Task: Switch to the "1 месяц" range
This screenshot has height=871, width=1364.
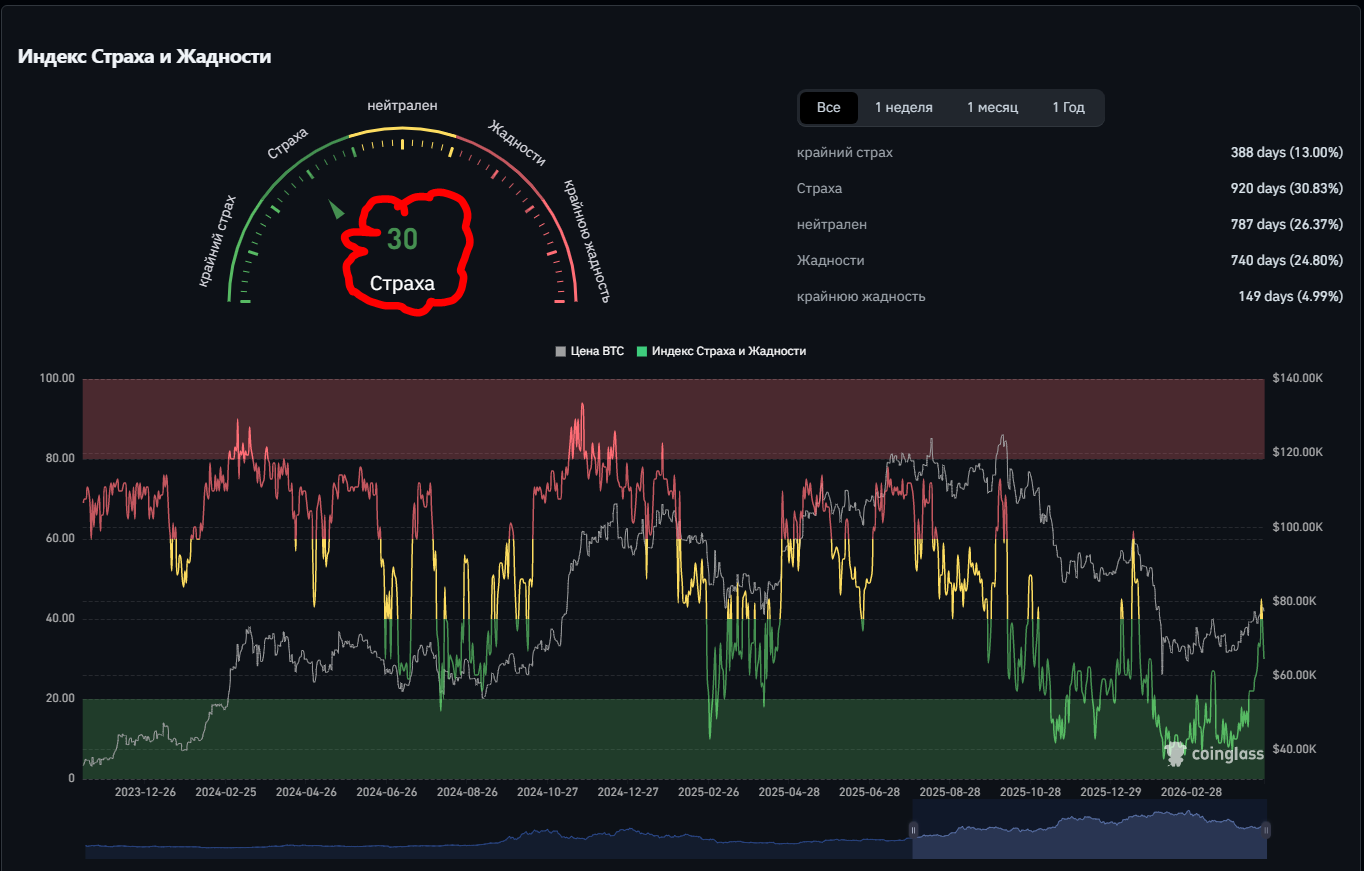Action: click(x=992, y=108)
